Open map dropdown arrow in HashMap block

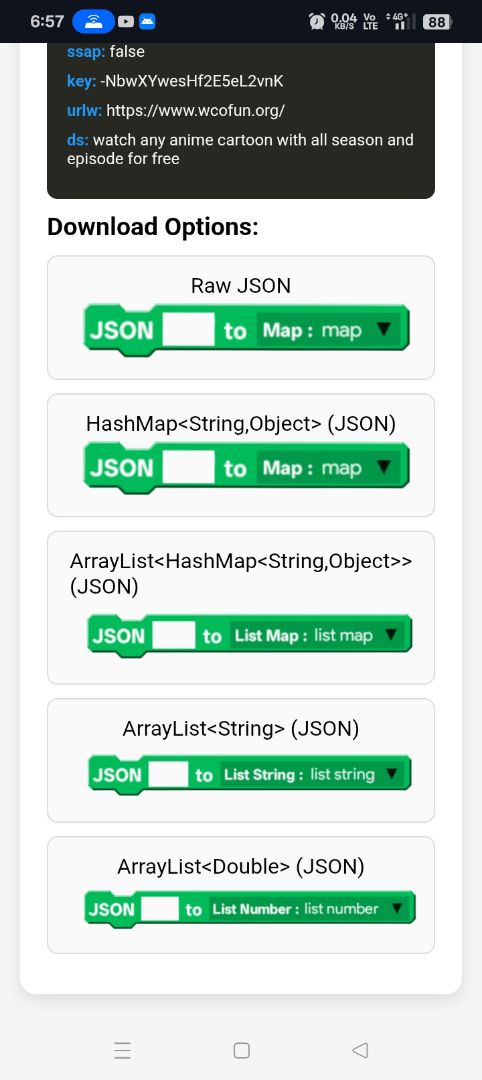coord(385,468)
